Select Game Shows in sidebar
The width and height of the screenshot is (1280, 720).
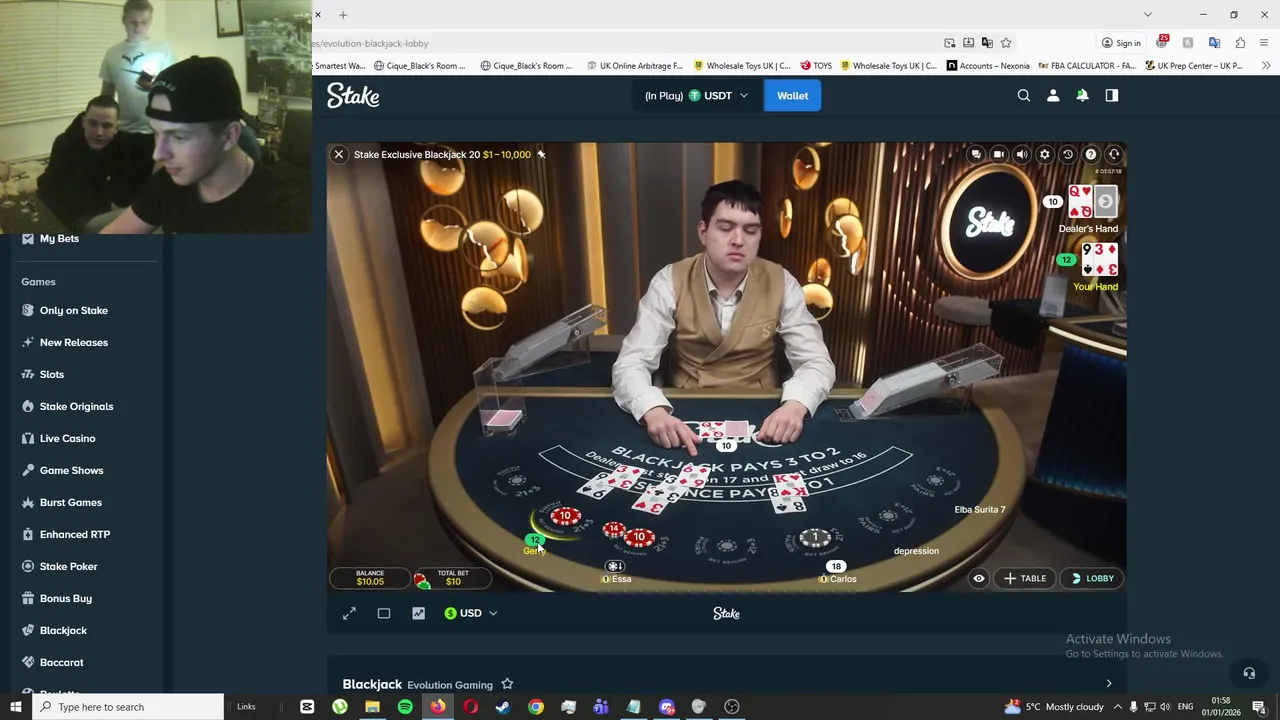click(x=71, y=470)
